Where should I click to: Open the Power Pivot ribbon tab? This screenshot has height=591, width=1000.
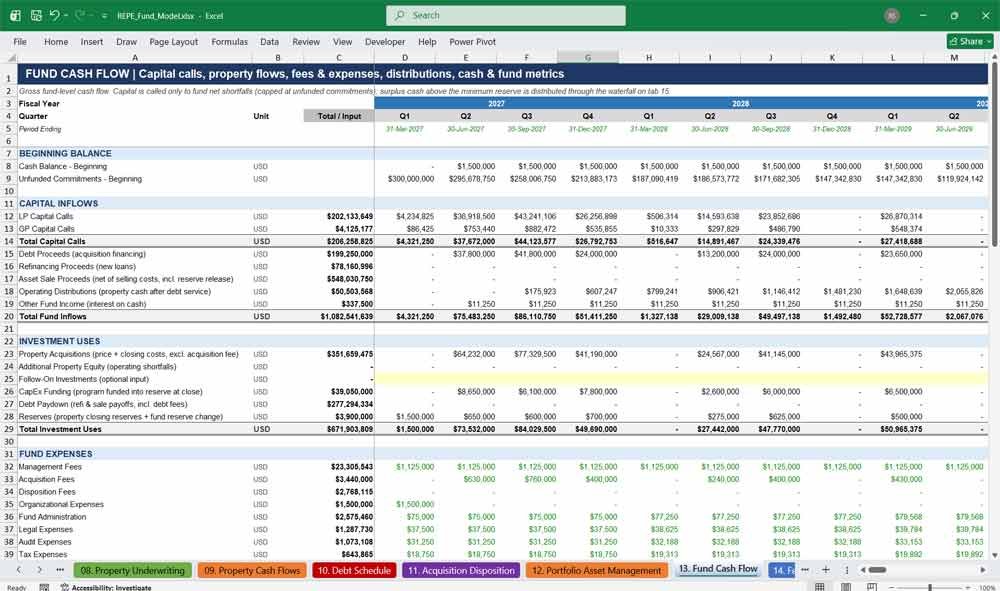click(473, 41)
